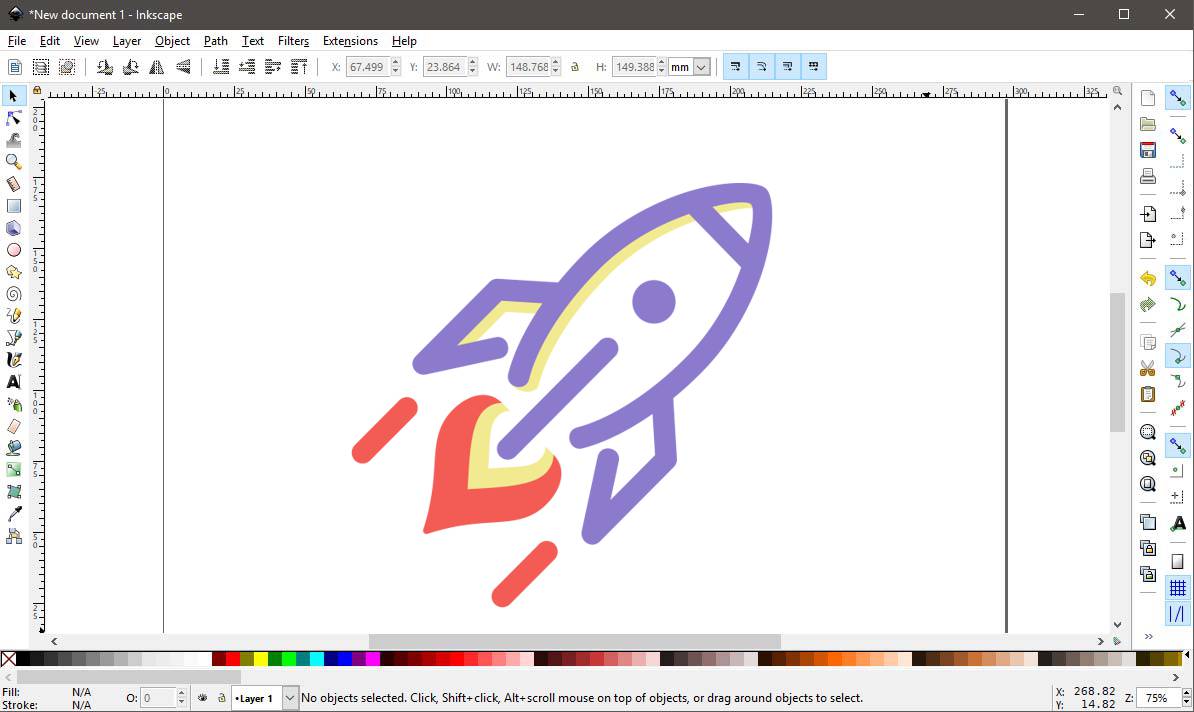Image resolution: width=1194 pixels, height=712 pixels.
Task: Toggle the width-height lock ratio
Action: [x=574, y=66]
